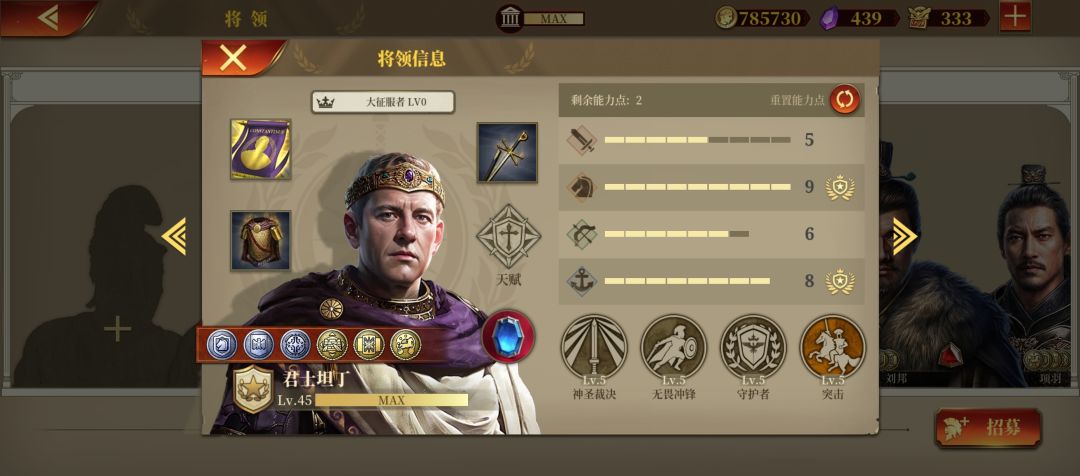
Task: Select the 无畏冲锋 skill icon
Action: pyautogui.click(x=673, y=347)
